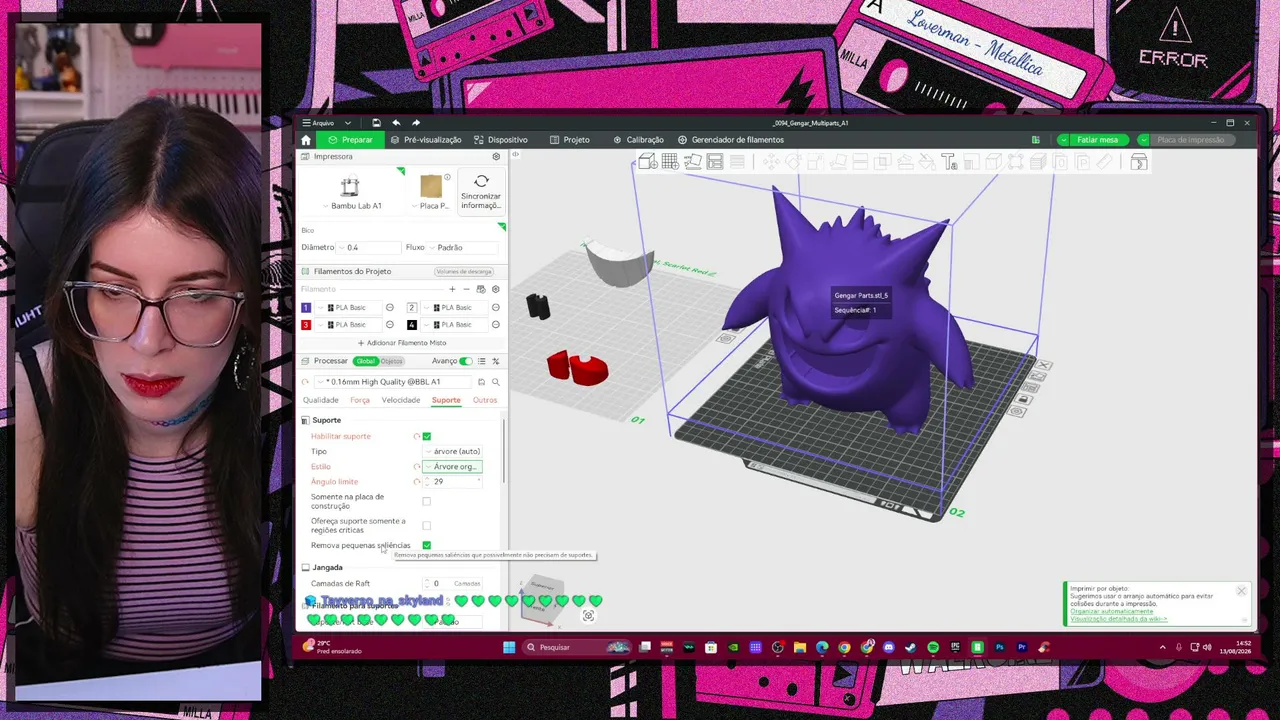Image resolution: width=1280 pixels, height=720 pixels.
Task: Search process settings with magnifier icon
Action: point(495,382)
